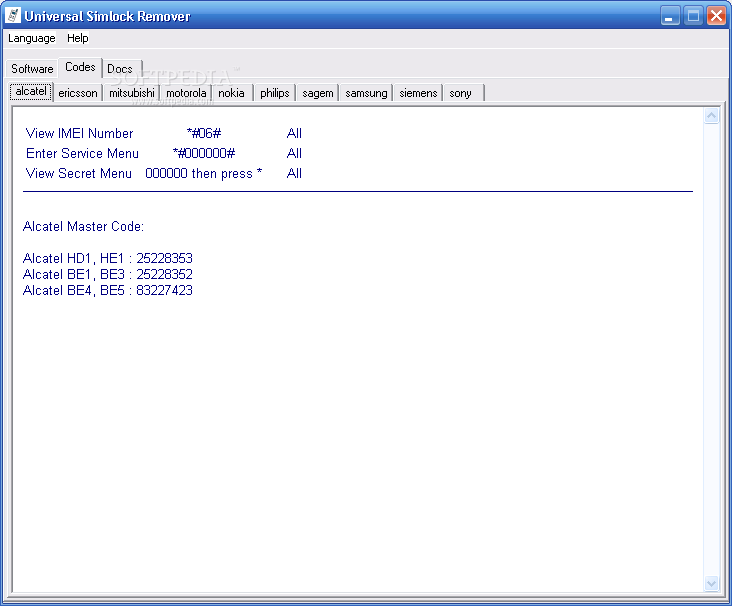Screen dimensions: 732x606
Task: Click the 'Alcatel BE1, BE3 : 25228352' line
Action: (107, 275)
